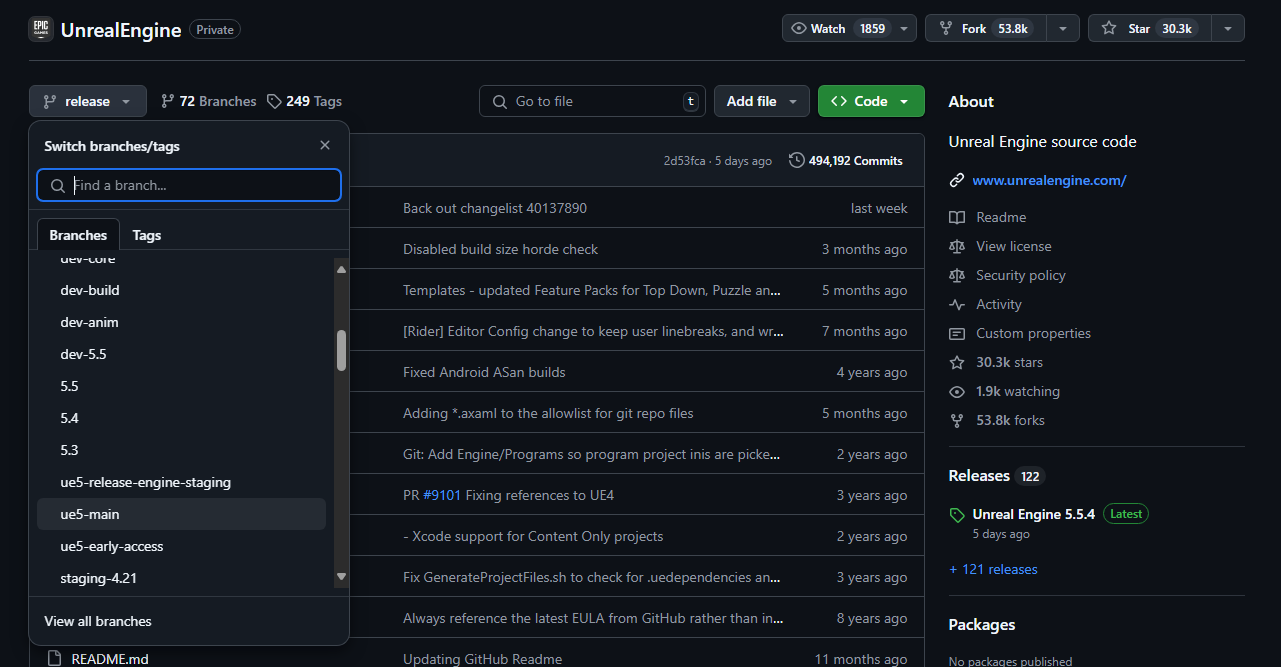Select the ue5-release-engine-staging branch
Image resolution: width=1281 pixels, height=667 pixels.
tap(181, 482)
